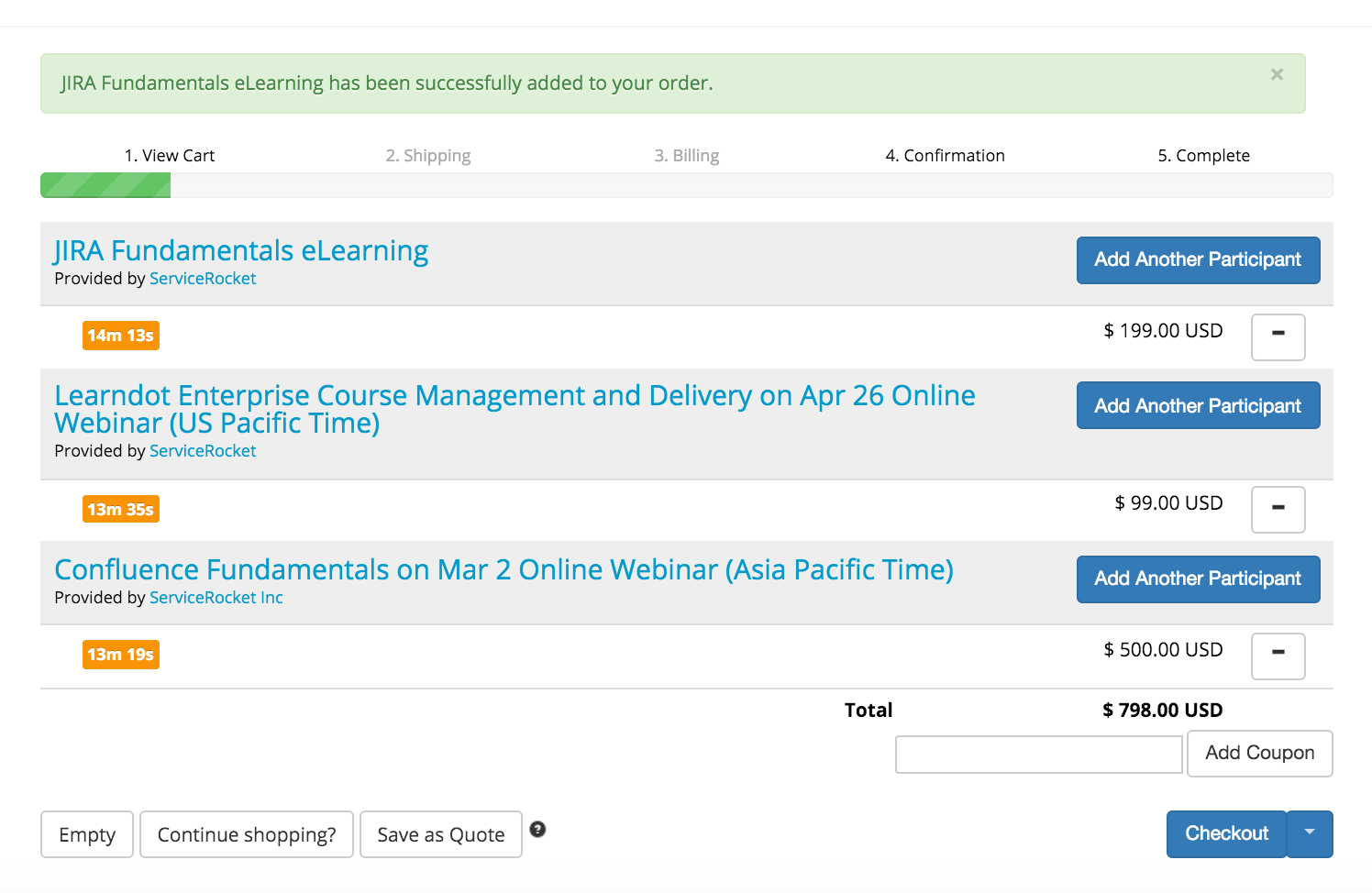Open JIRA Fundamentals eLearning course link

pos(241,250)
